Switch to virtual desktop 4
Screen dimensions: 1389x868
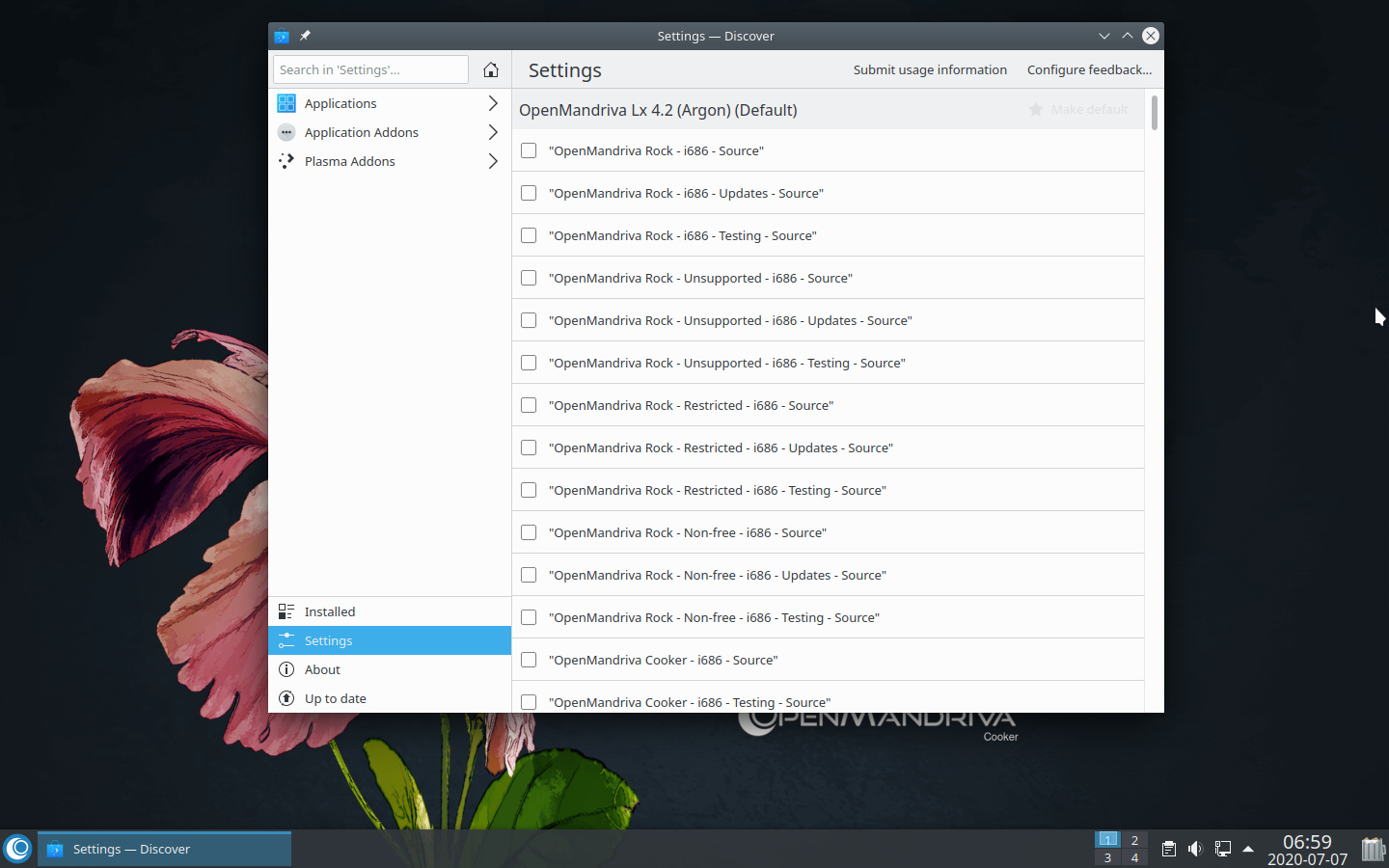coord(1134,857)
